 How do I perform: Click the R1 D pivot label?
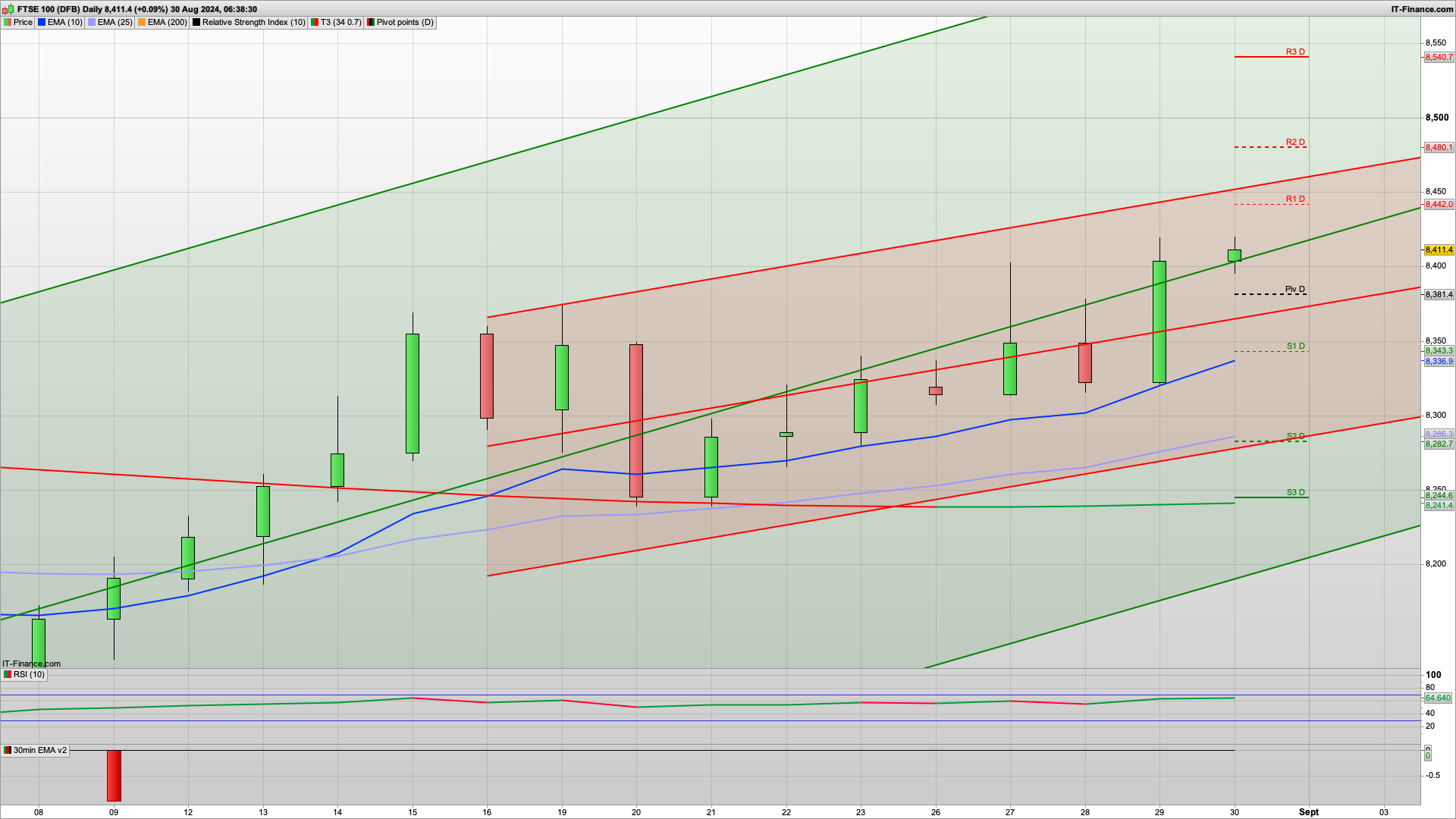(1295, 199)
